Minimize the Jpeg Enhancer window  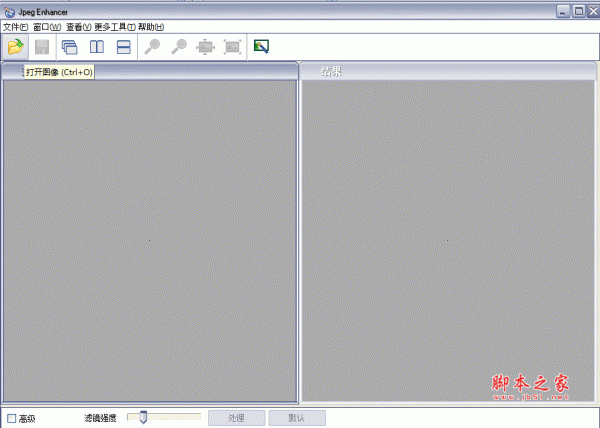pos(563,11)
